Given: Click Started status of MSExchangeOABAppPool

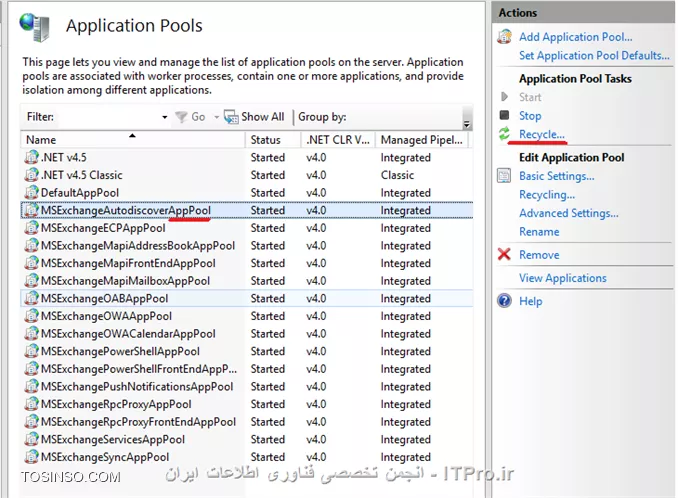Looking at the screenshot, I should click(268, 299).
